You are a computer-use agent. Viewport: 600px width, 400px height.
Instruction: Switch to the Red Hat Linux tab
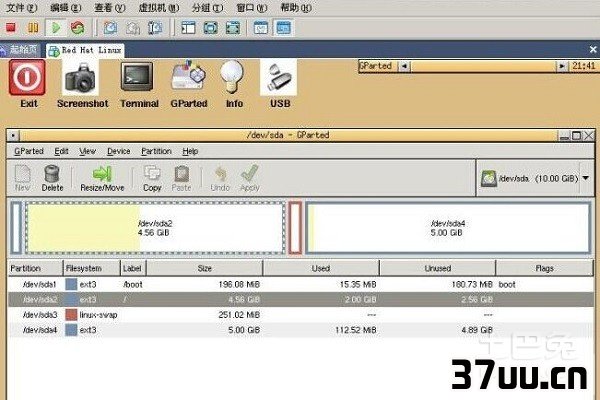point(85,50)
